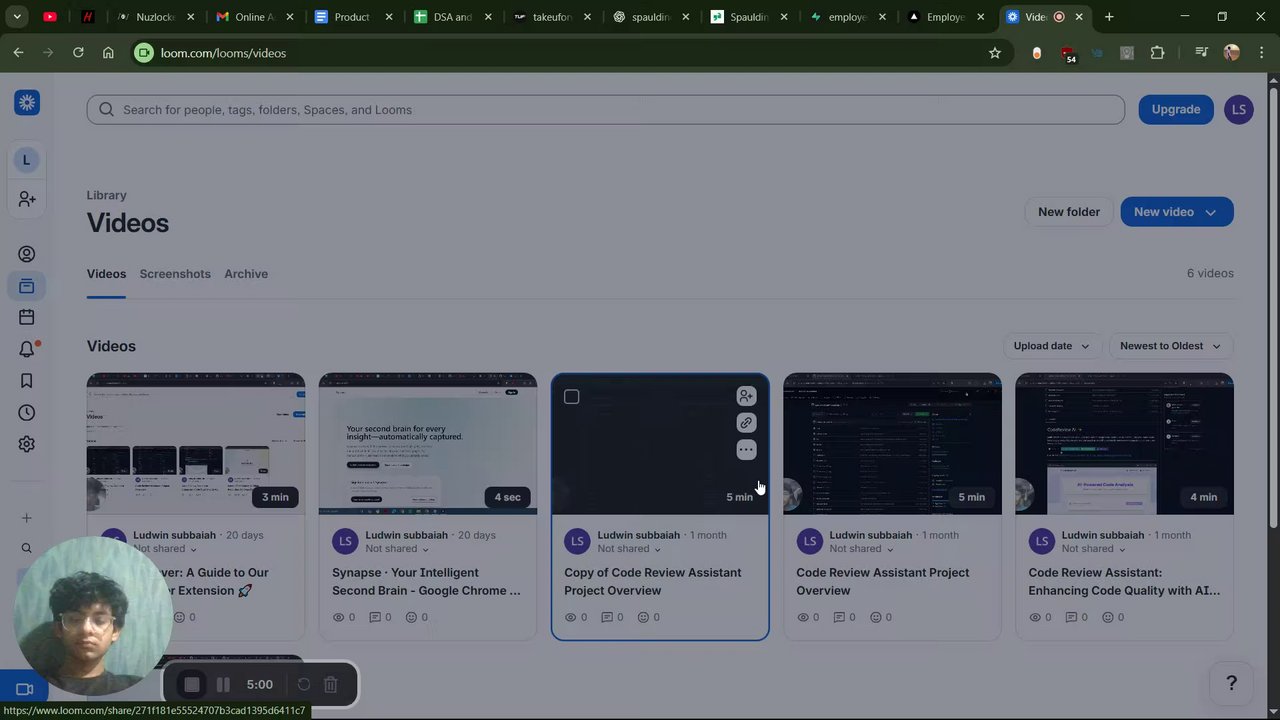Expand Not shared on Copy of Code Review

pos(629,549)
